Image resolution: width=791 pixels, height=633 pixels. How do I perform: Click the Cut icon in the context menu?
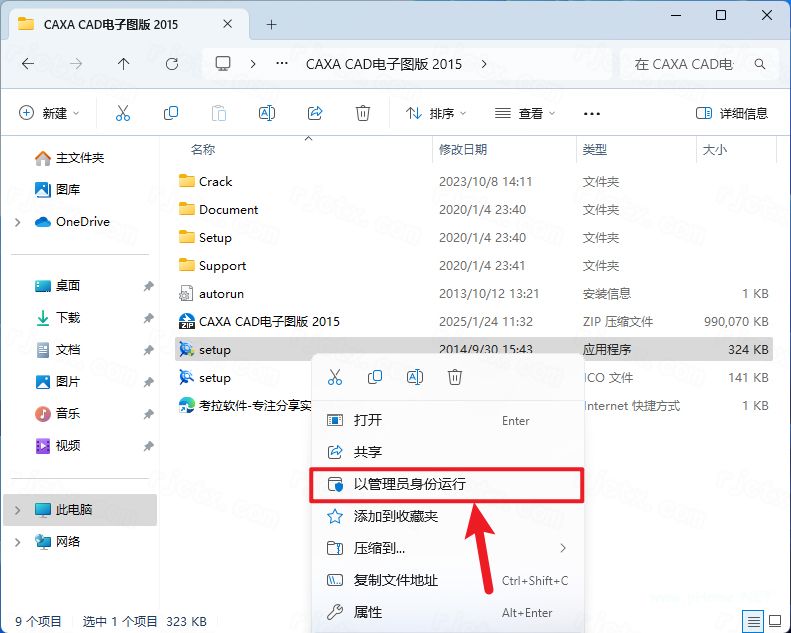(x=335, y=377)
